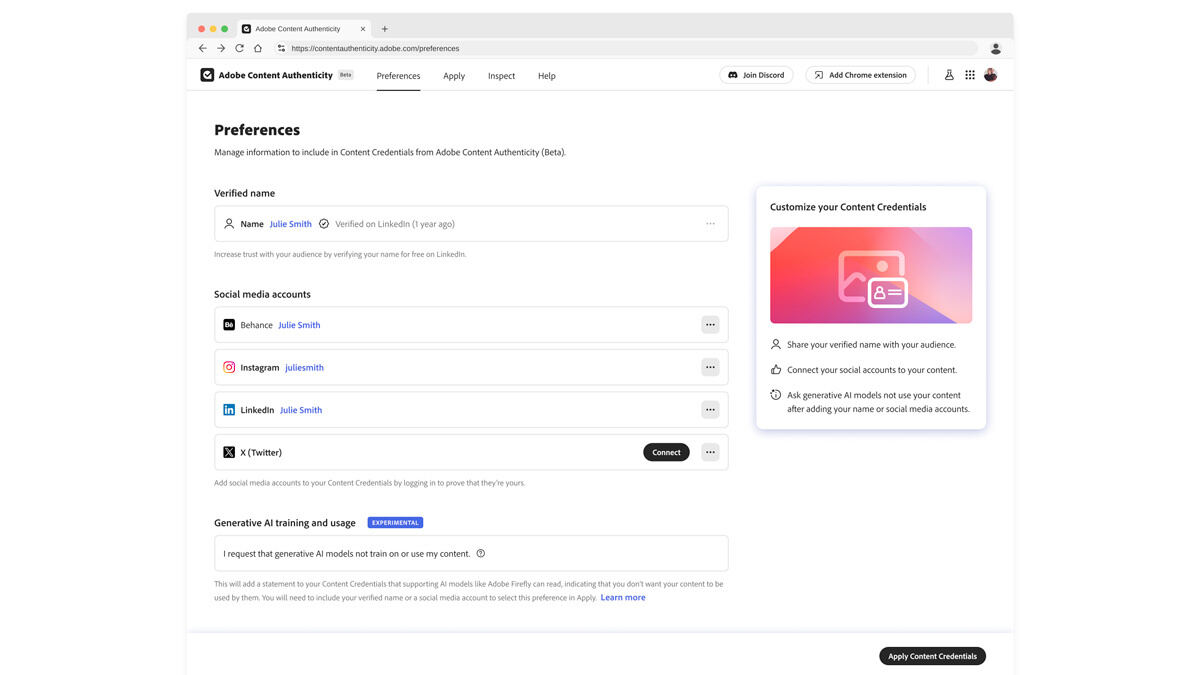Open the Inspect page
Viewport: 1200px width, 675px height.
click(501, 75)
